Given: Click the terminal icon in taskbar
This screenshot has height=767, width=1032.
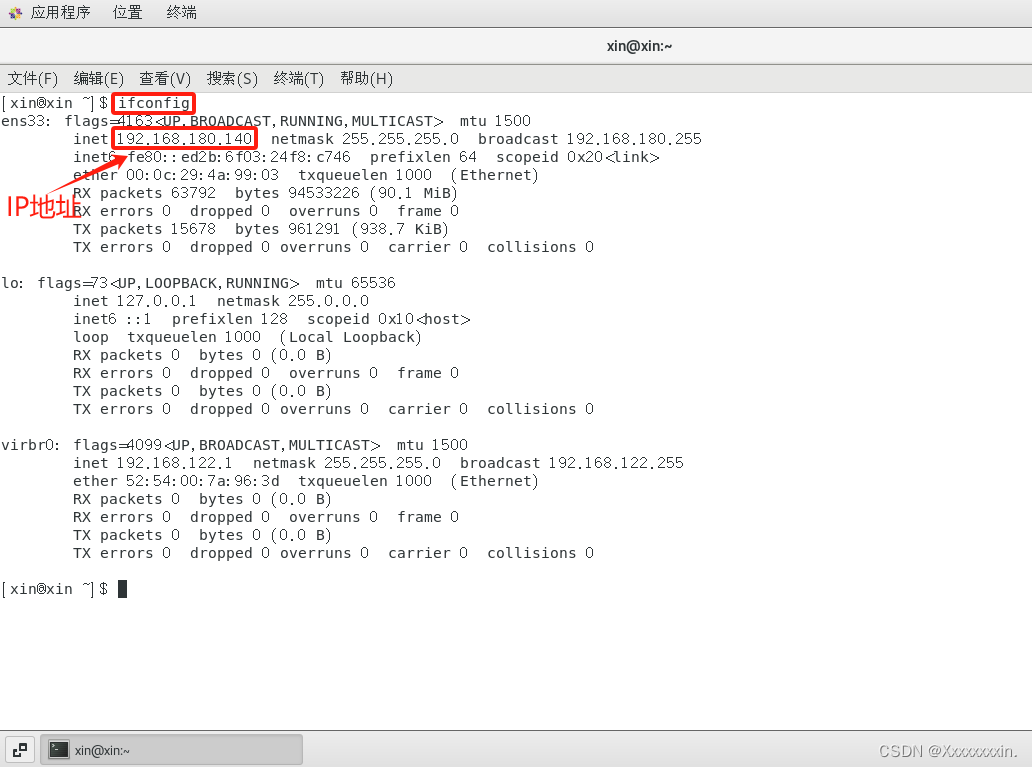Looking at the screenshot, I should tap(59, 750).
